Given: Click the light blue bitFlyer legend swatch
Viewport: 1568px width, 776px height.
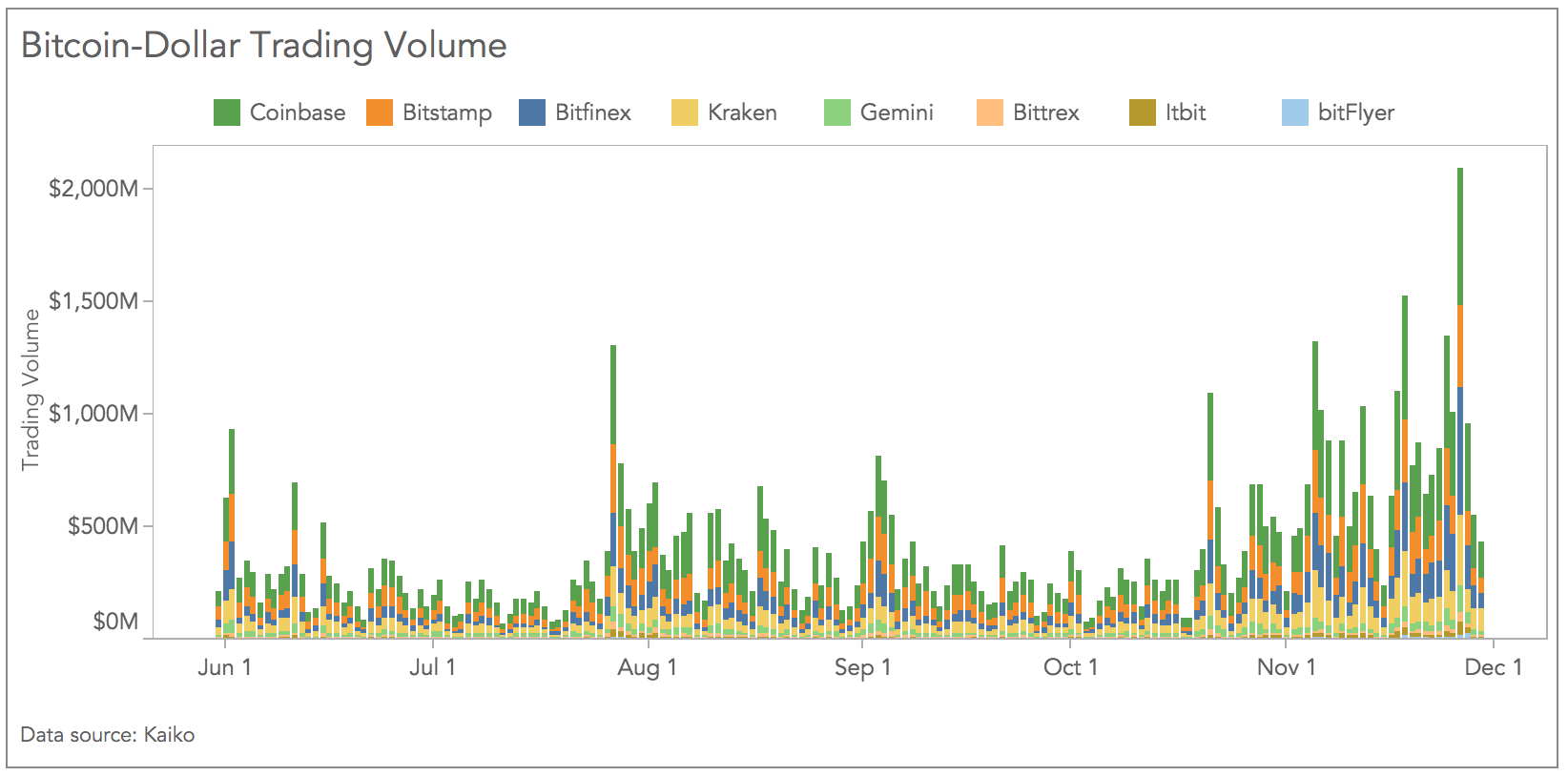Looking at the screenshot, I should point(1295,112).
